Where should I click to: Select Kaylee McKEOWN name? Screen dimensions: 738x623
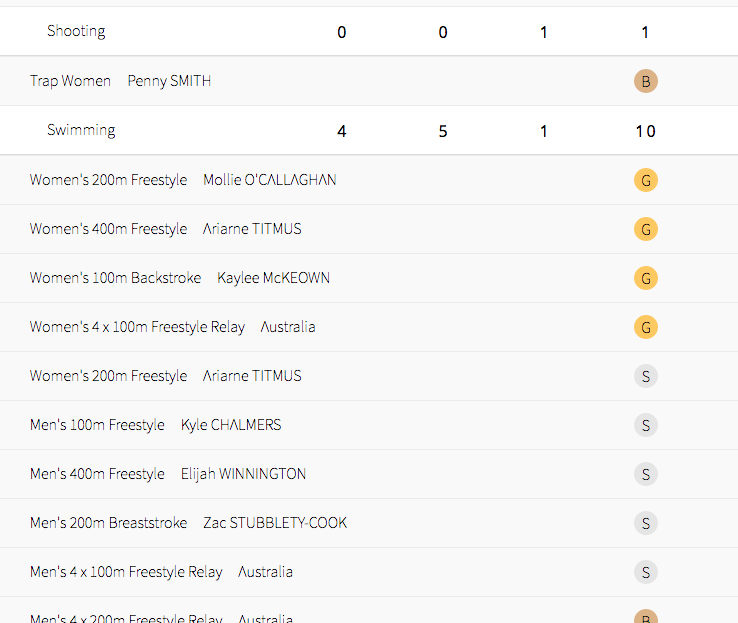click(273, 278)
